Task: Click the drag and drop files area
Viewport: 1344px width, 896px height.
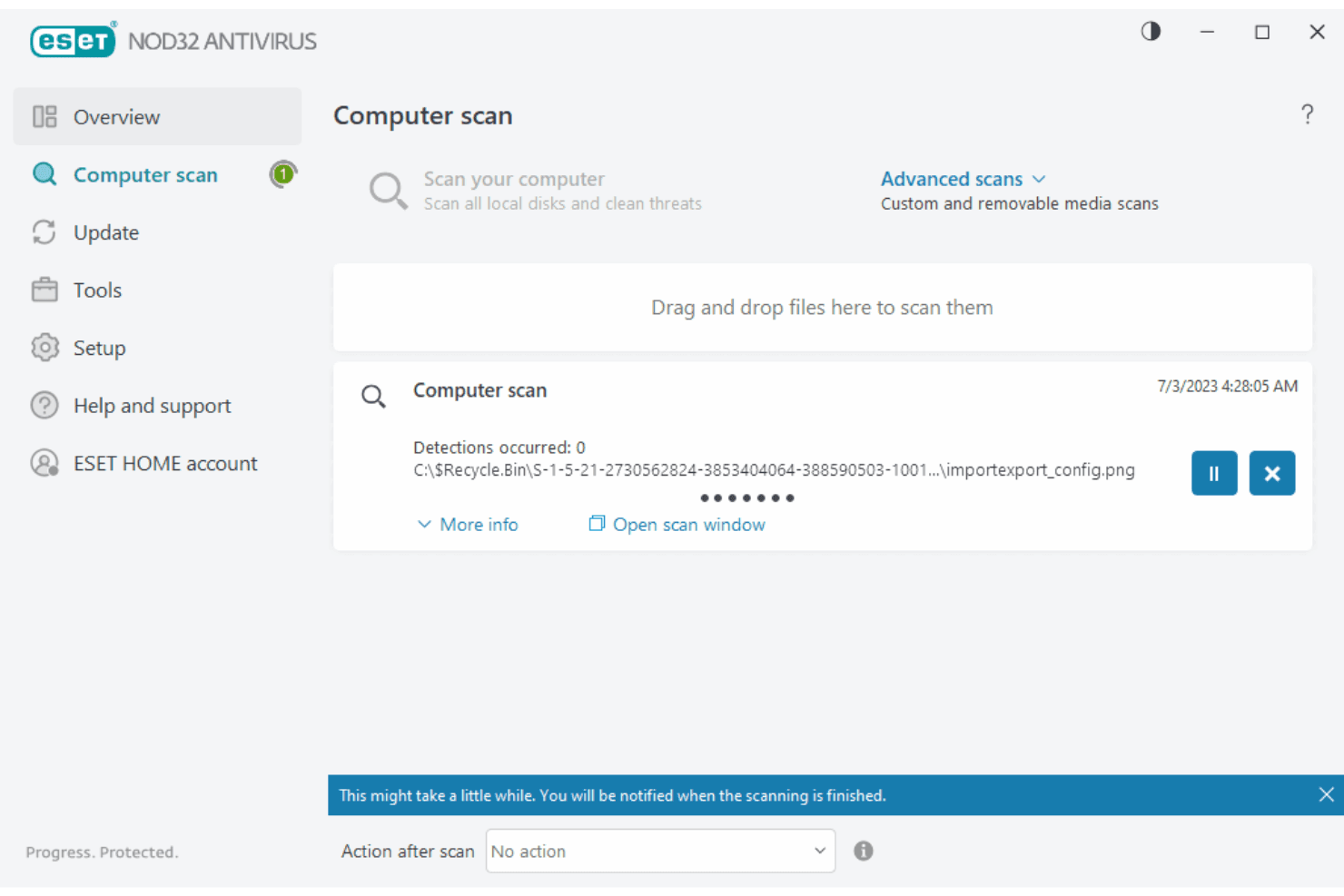Action: [822, 308]
